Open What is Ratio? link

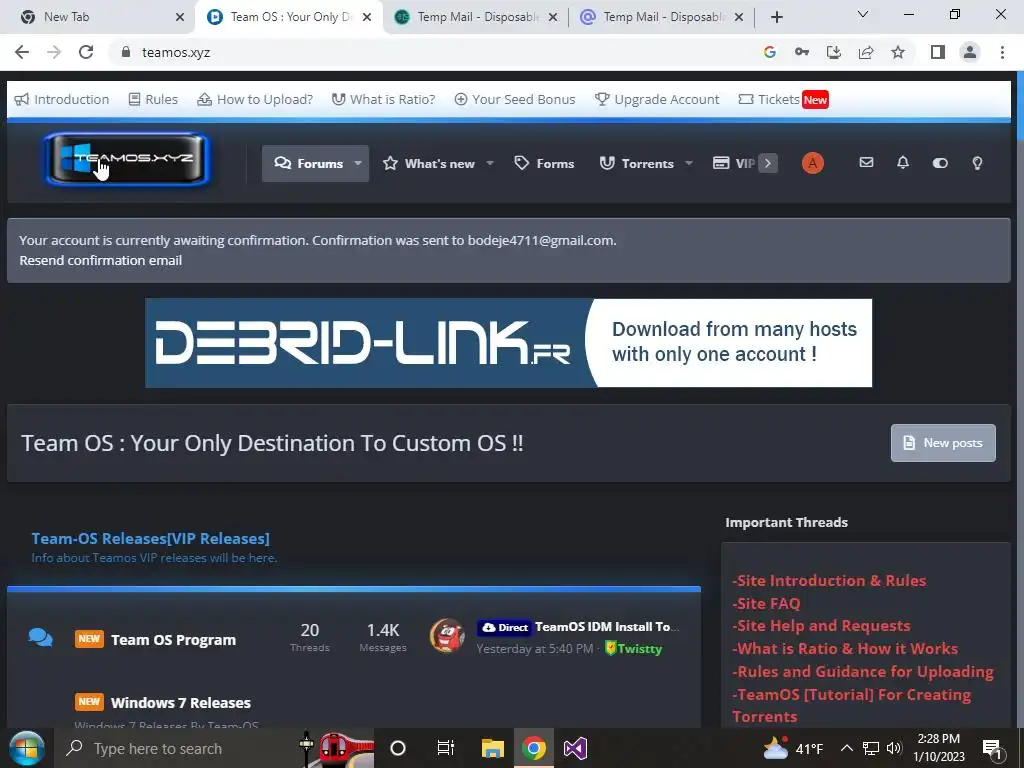click(383, 99)
